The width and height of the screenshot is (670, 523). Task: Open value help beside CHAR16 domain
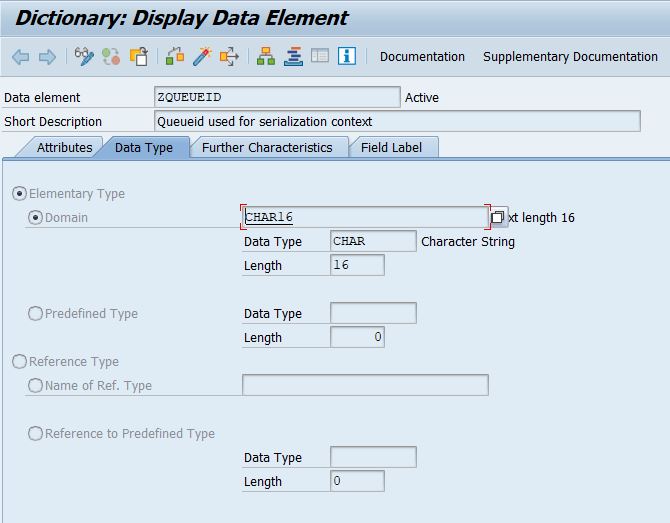(497, 217)
